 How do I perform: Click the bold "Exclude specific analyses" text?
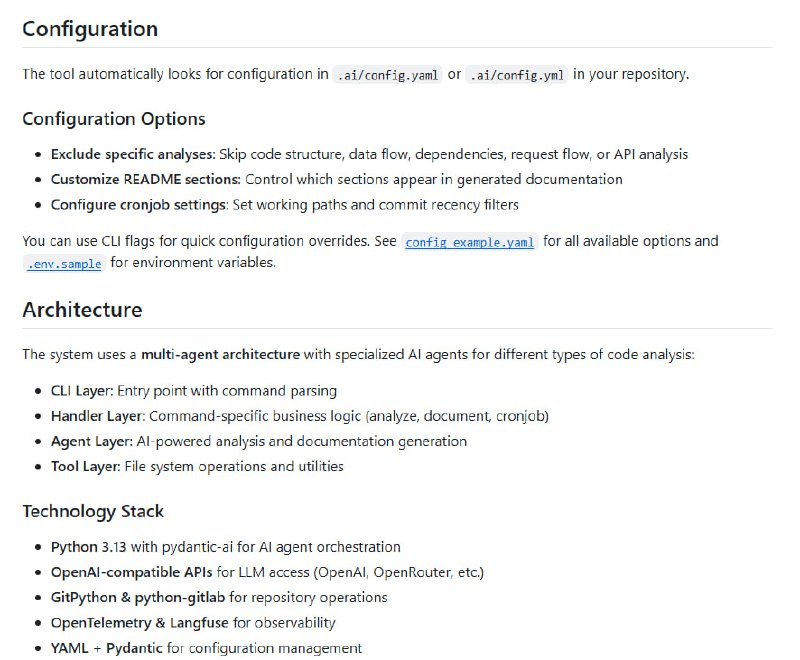pyautogui.click(x=133, y=154)
